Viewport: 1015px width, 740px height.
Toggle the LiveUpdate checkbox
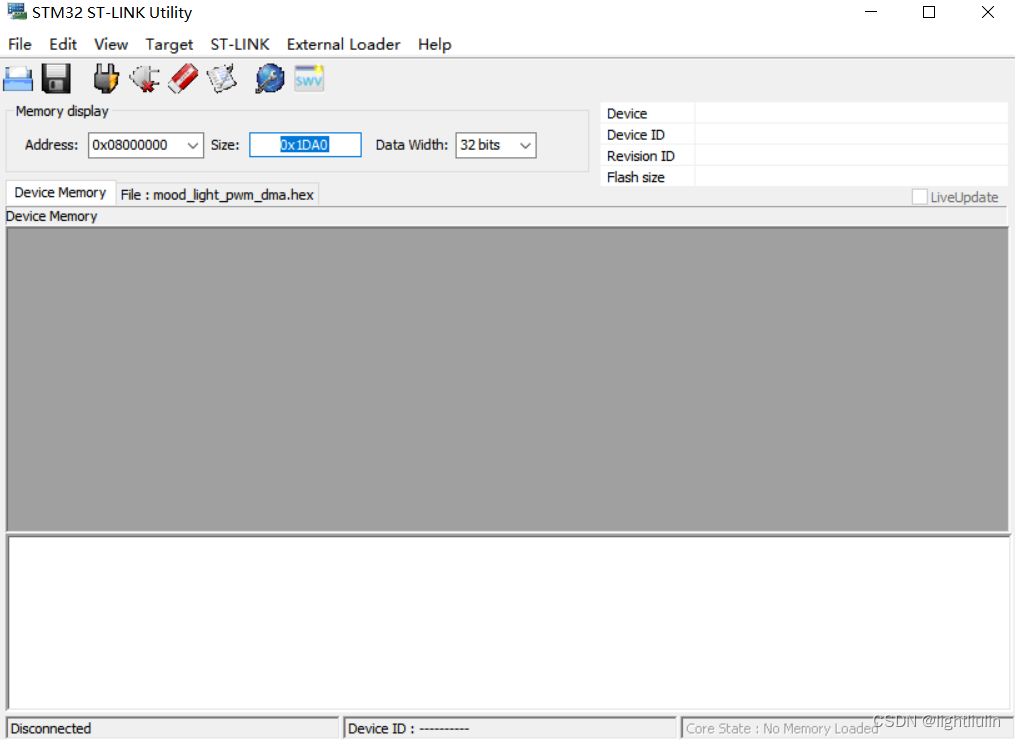click(919, 197)
